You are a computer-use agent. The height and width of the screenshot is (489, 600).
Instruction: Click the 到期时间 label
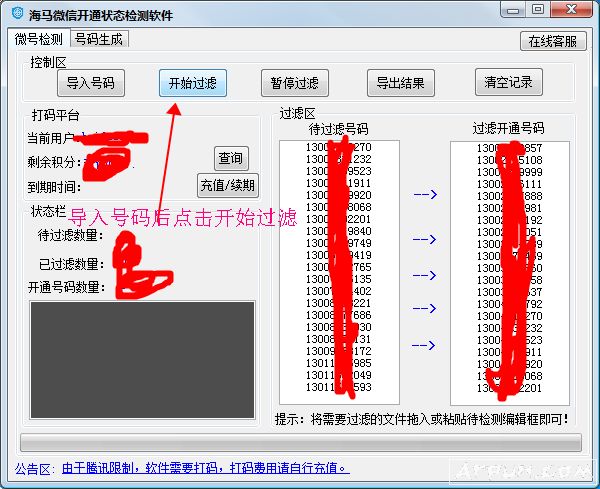pos(54,187)
